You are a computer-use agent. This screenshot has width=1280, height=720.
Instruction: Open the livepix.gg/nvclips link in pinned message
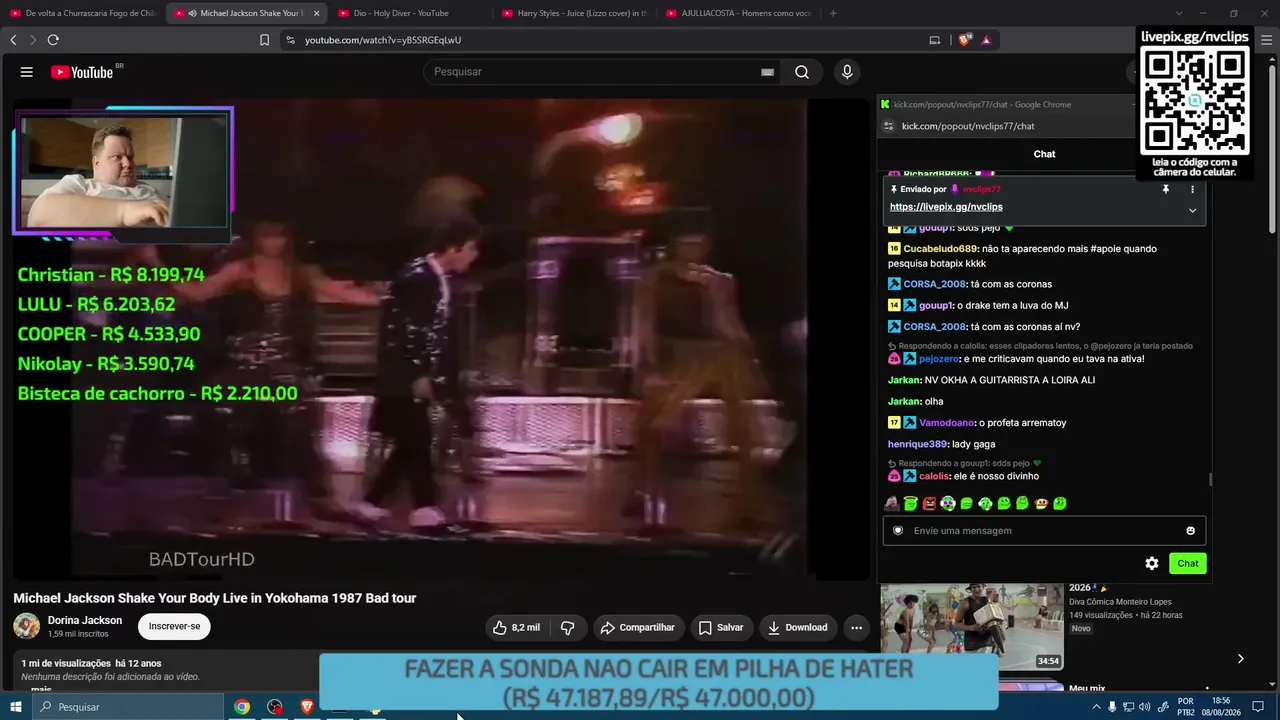click(946, 207)
